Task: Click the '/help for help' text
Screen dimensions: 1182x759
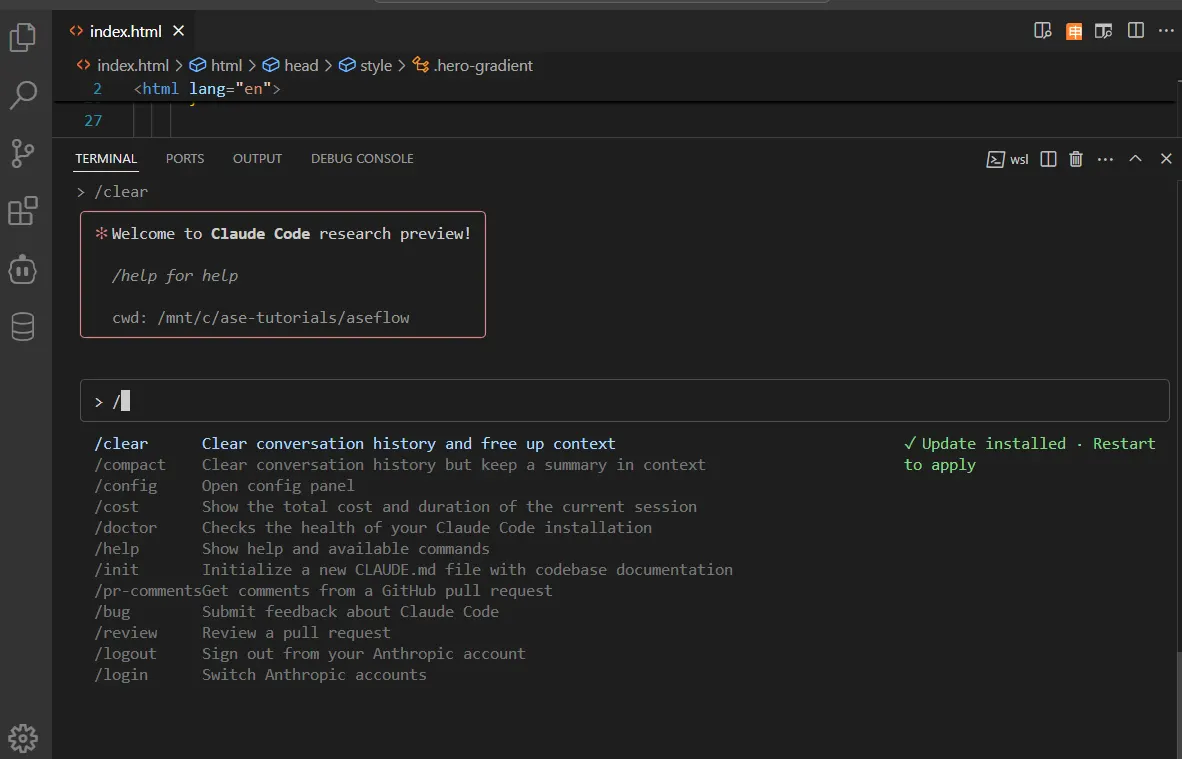Action: (x=175, y=276)
